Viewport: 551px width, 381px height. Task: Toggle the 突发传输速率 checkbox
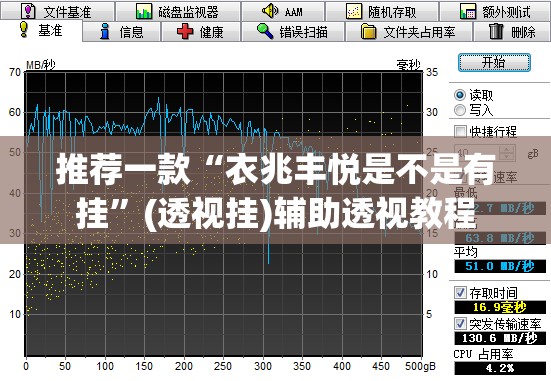pos(460,323)
